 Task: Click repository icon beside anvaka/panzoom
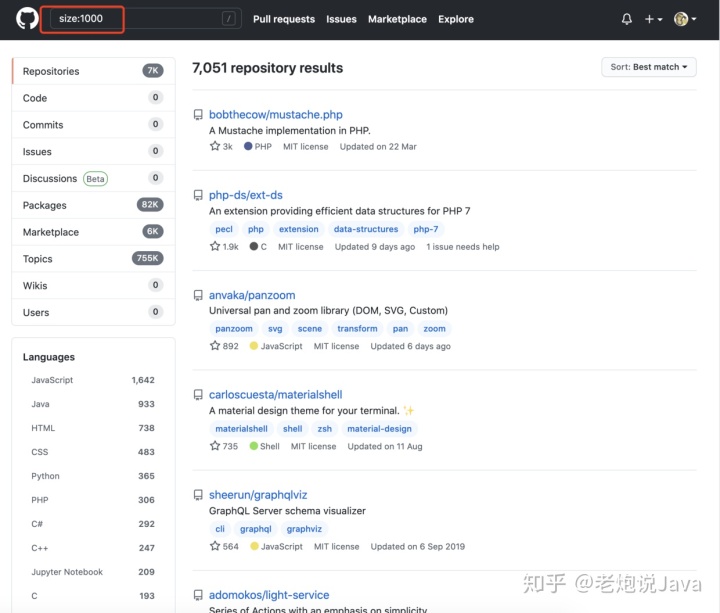click(198, 295)
